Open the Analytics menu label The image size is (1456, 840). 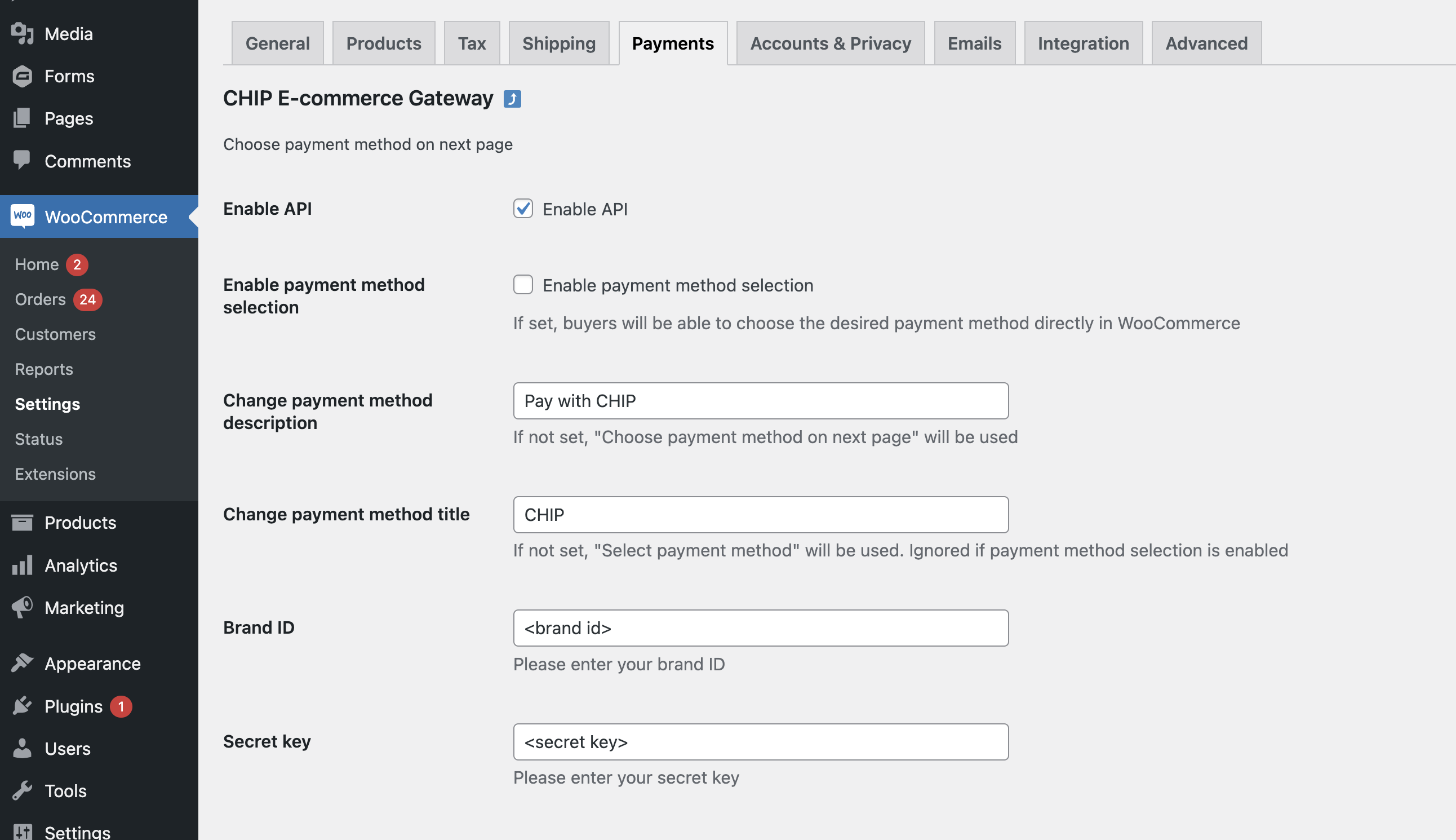coord(81,565)
